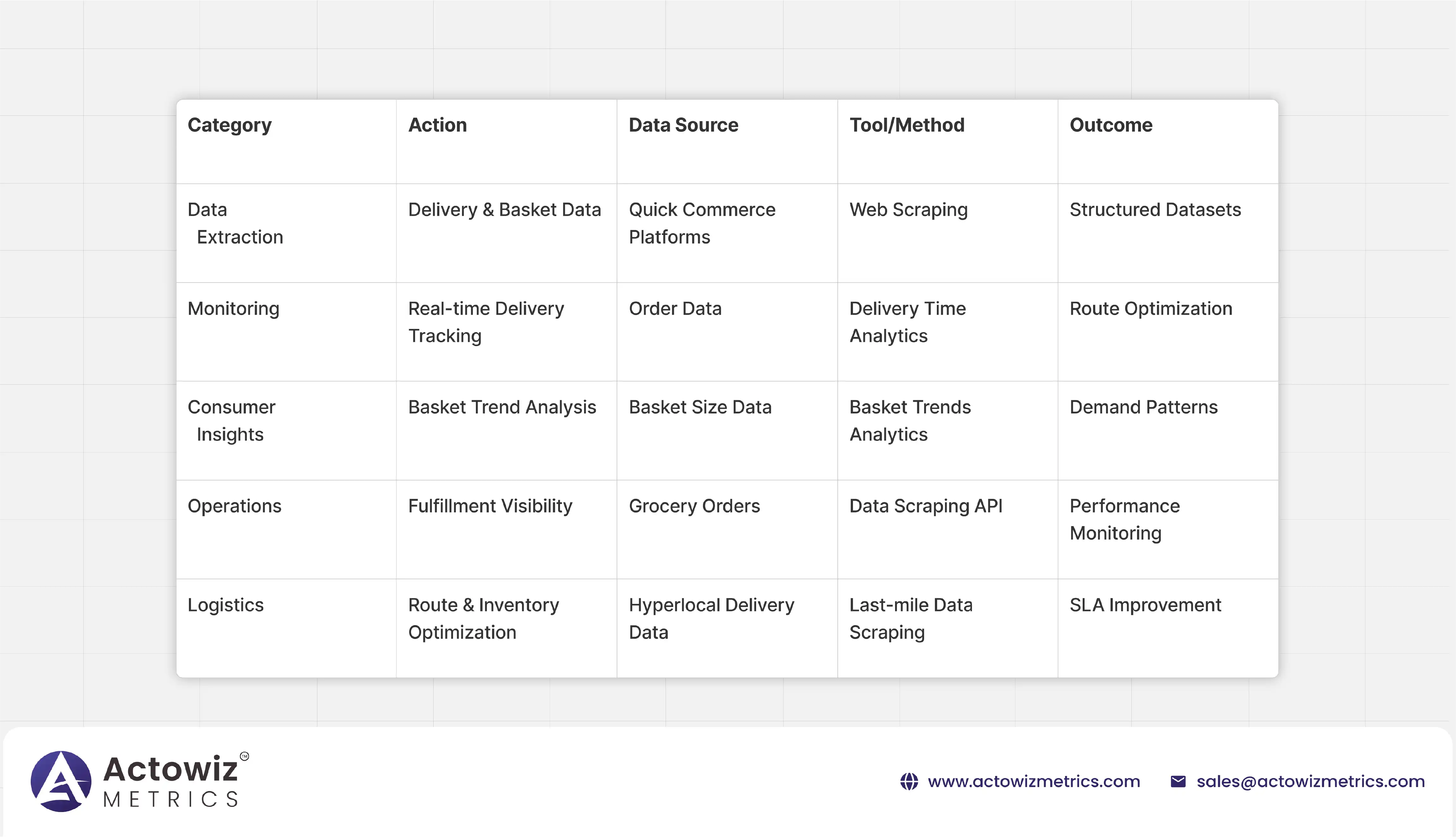This screenshot has width=1456, height=837.
Task: Click the SLA Improvement cell
Action: click(1145, 605)
